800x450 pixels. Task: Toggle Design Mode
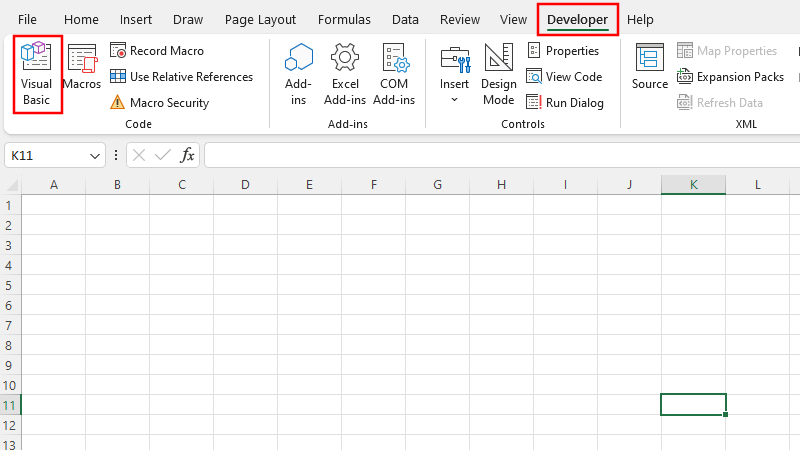click(x=498, y=74)
